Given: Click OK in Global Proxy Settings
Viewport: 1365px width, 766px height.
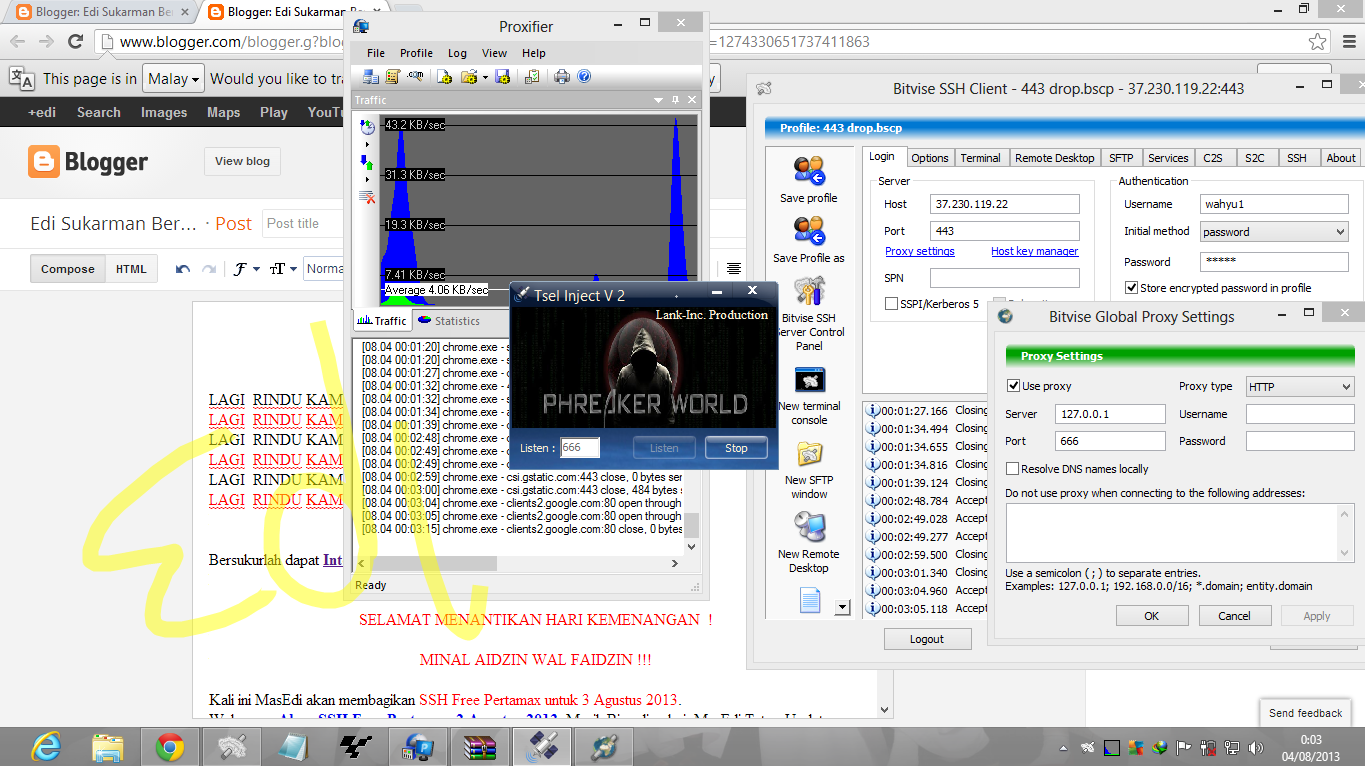Looking at the screenshot, I should (x=1151, y=616).
